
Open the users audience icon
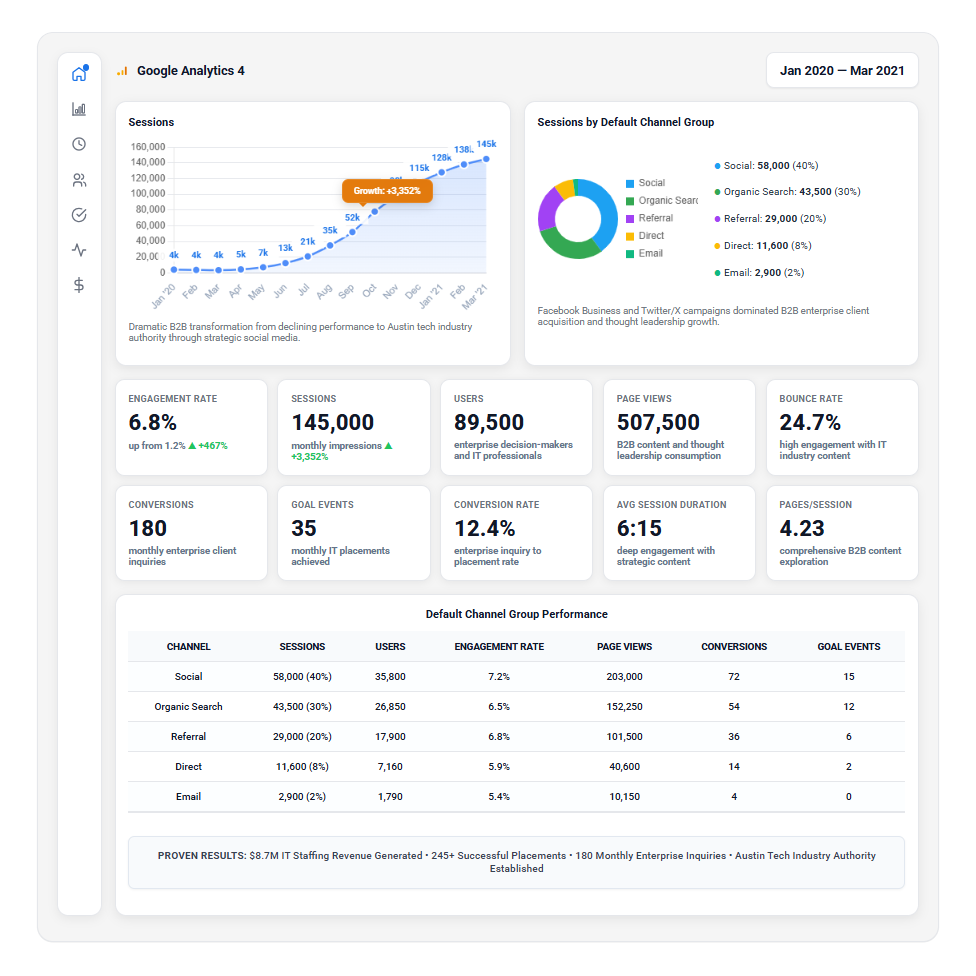tap(79, 180)
